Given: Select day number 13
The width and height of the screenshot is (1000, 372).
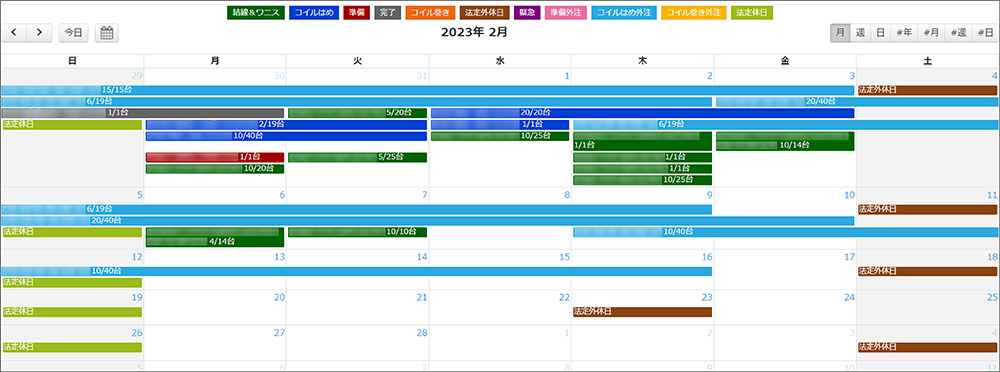Looking at the screenshot, I should pos(279,257).
